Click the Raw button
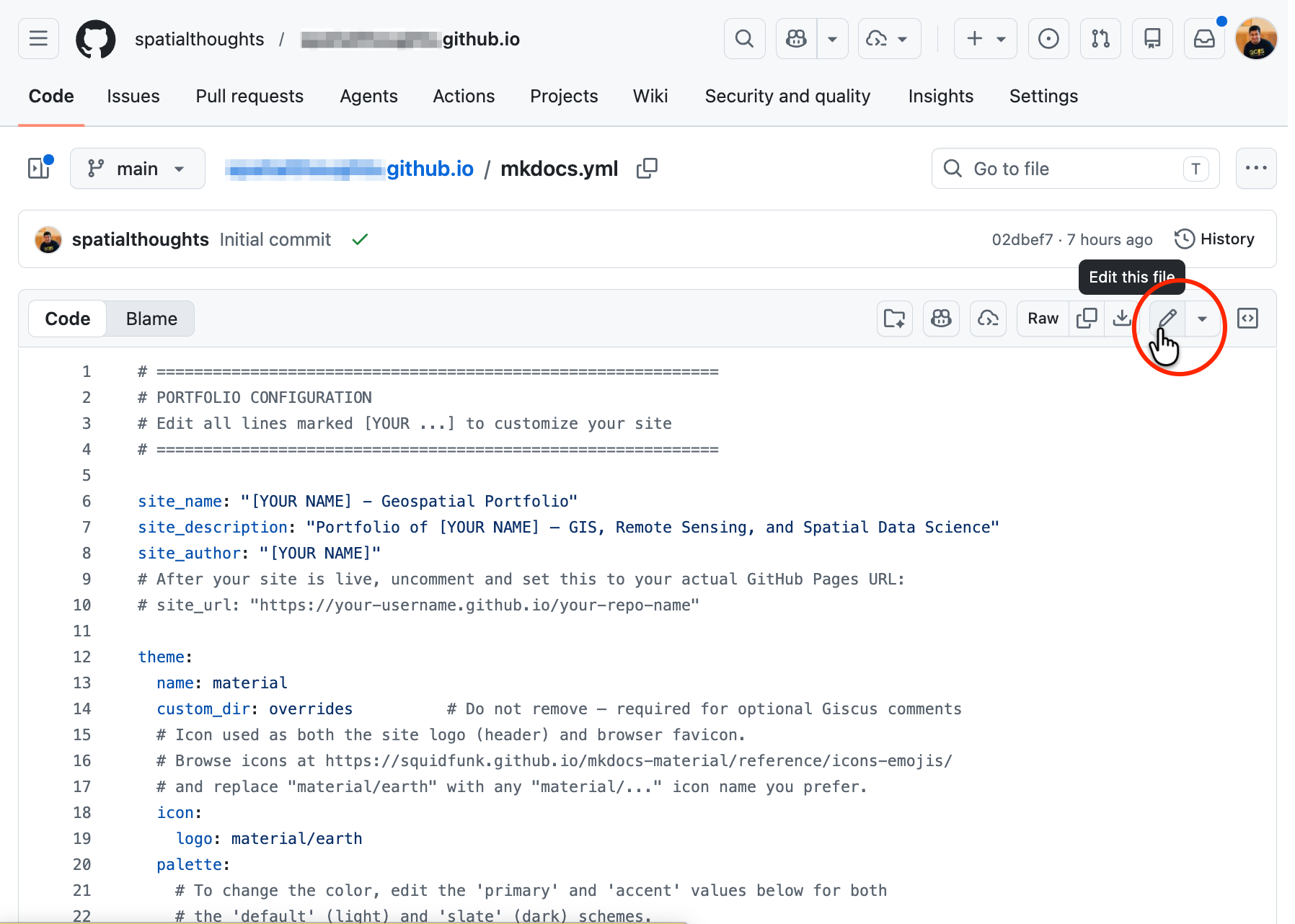 pyautogui.click(x=1043, y=318)
